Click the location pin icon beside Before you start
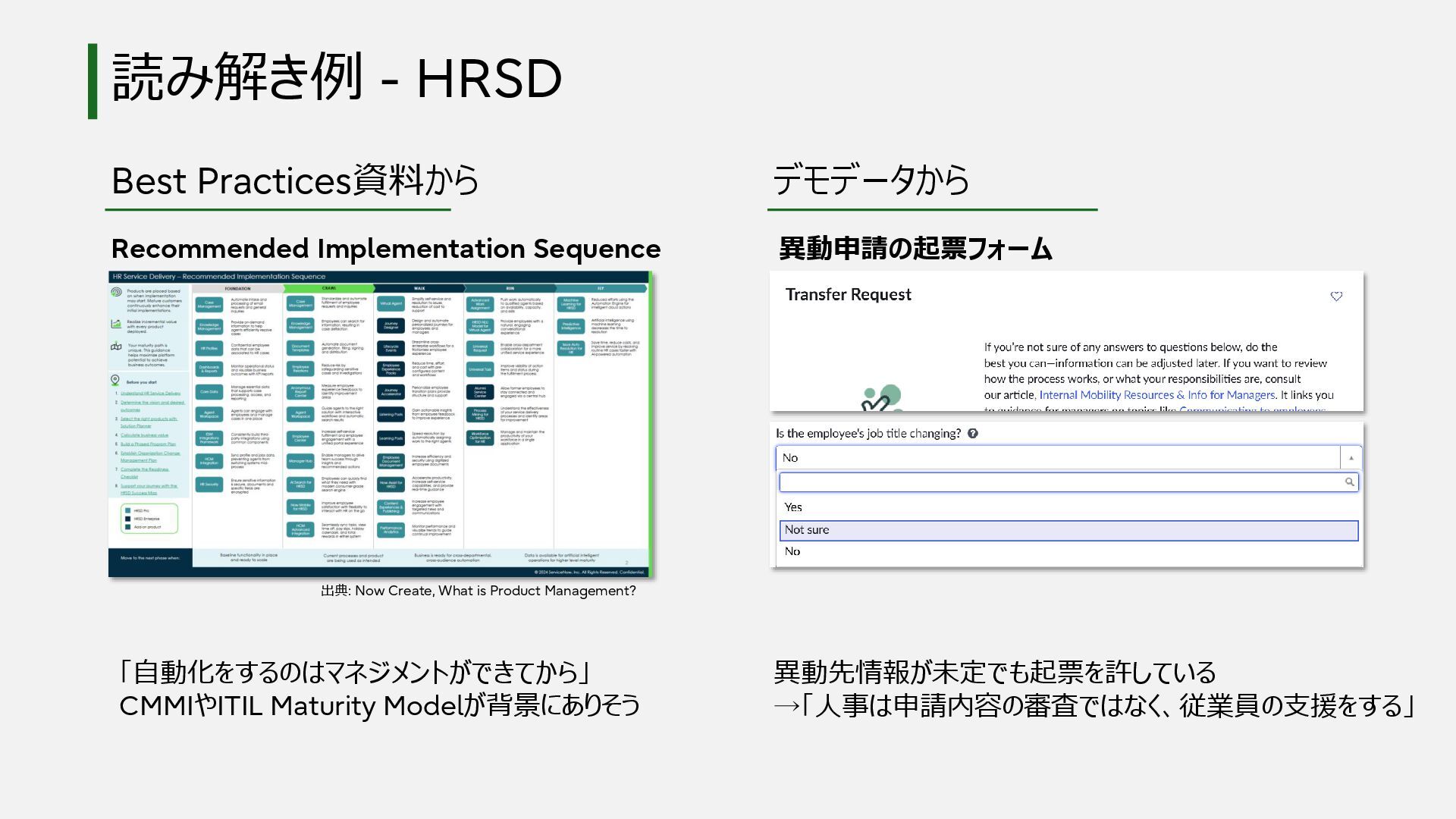The height and width of the screenshot is (819, 1456). point(115,380)
